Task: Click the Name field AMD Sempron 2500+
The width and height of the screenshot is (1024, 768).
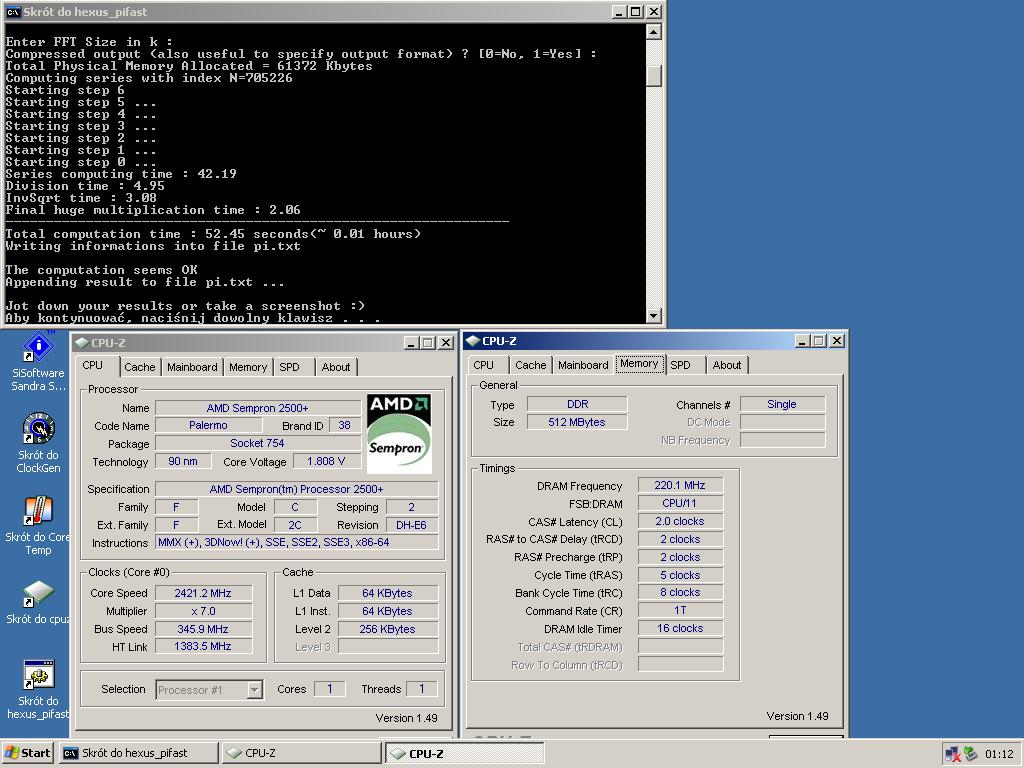Action: point(257,408)
